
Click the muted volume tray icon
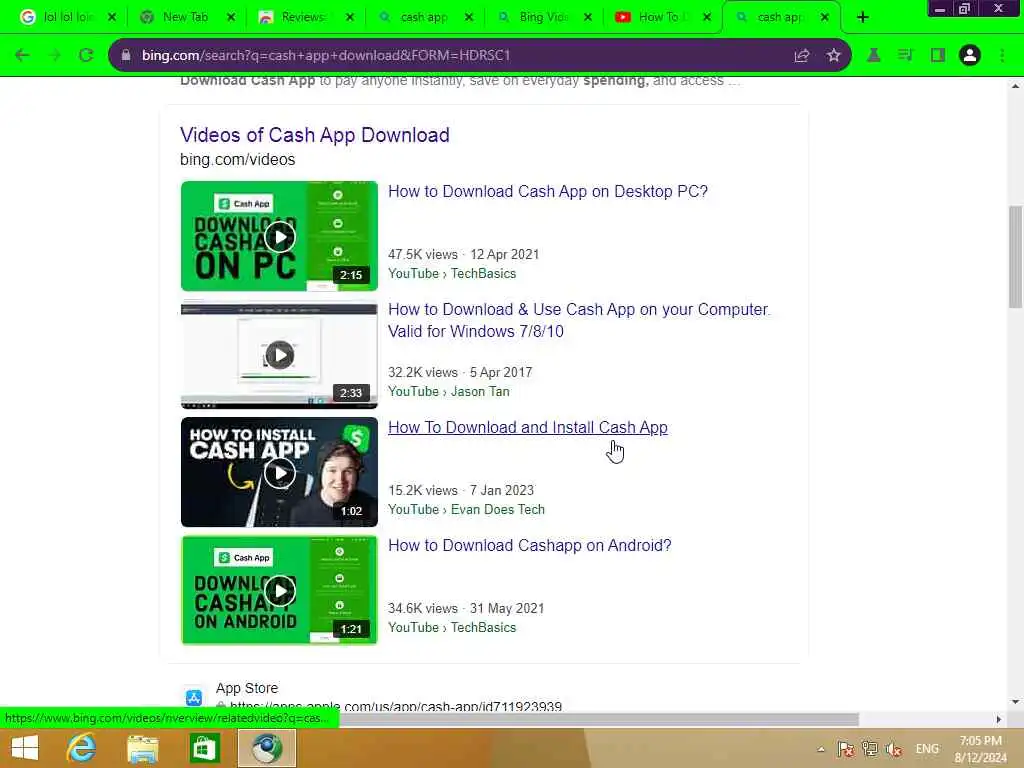point(894,749)
